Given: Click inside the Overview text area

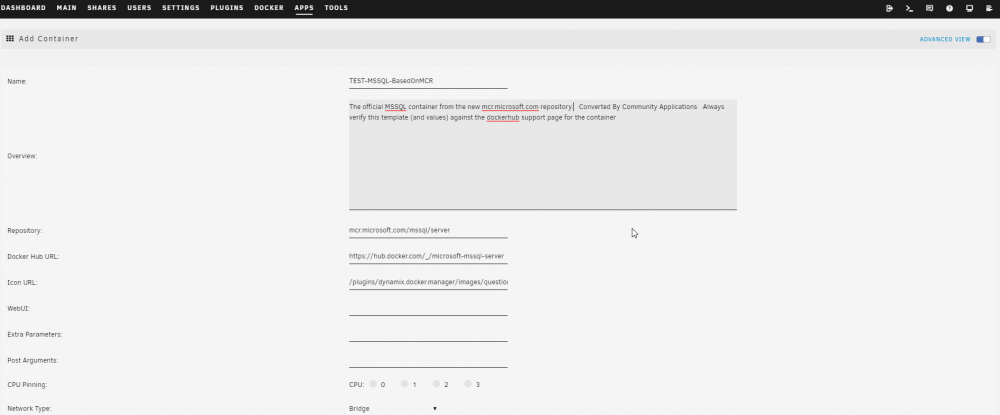Looking at the screenshot, I should tap(543, 154).
